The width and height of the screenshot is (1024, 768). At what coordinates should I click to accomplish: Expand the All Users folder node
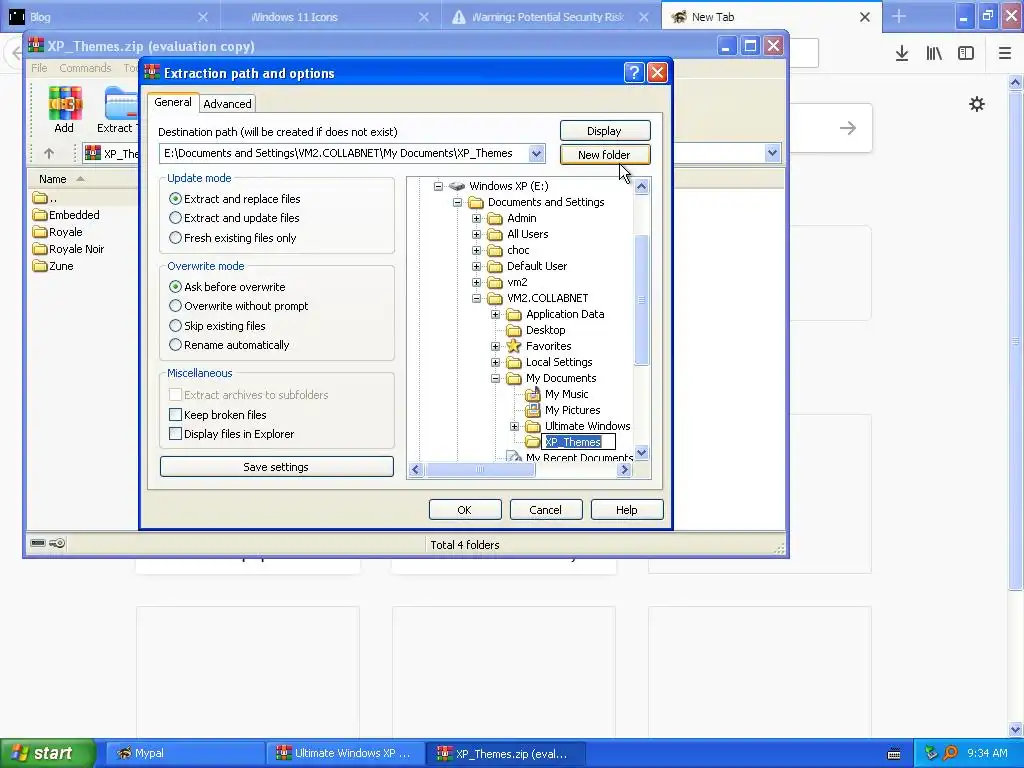pyautogui.click(x=476, y=234)
